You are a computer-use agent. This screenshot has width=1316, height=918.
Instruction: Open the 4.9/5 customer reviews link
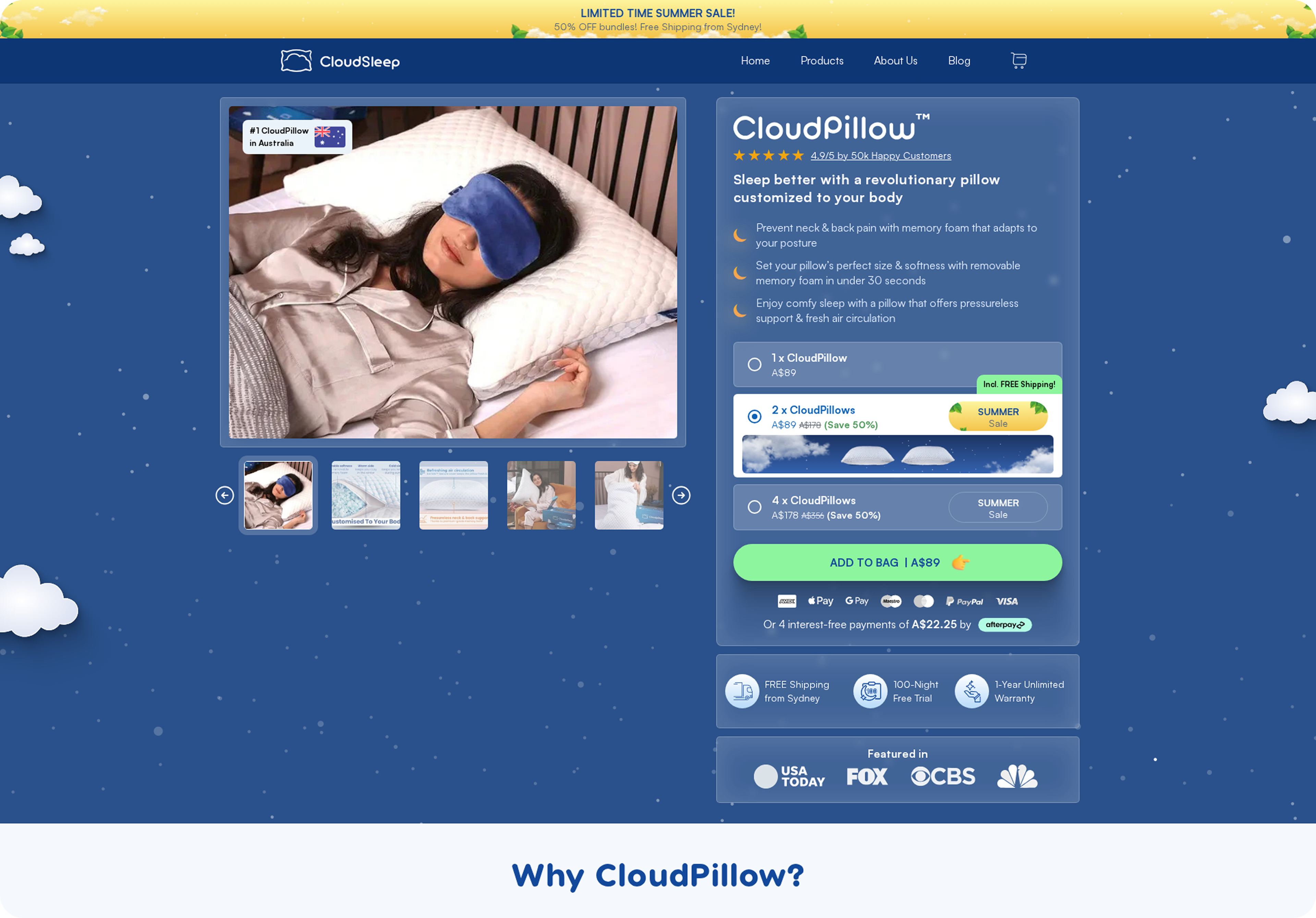click(x=880, y=155)
